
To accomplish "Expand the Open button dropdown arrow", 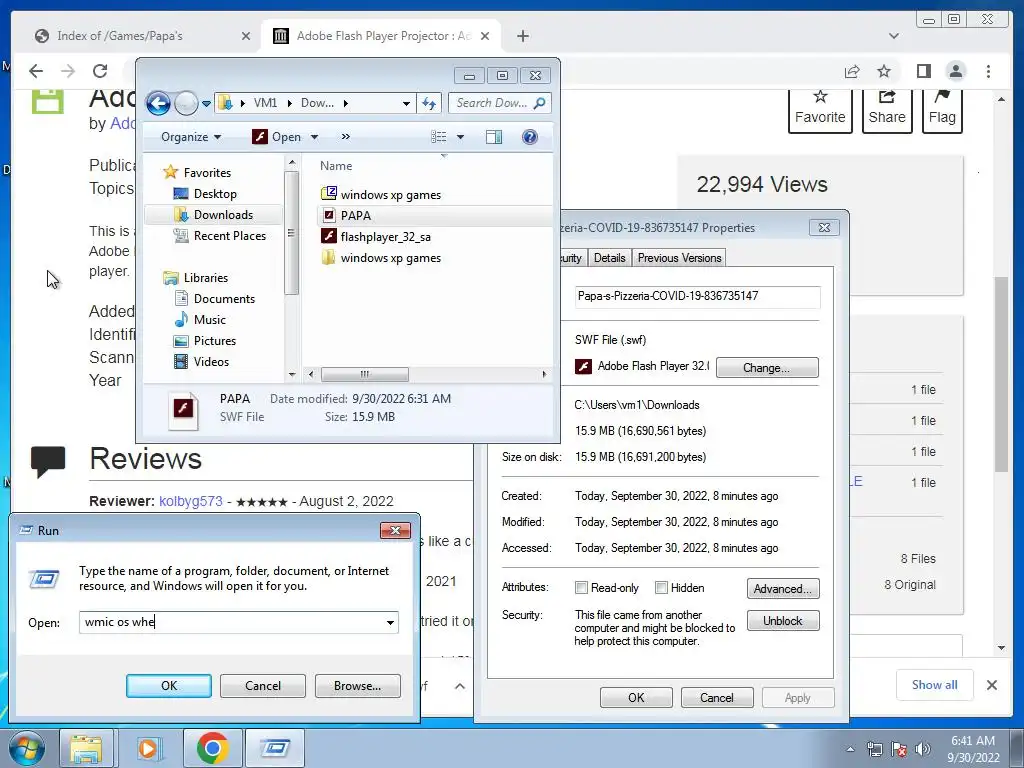I will [x=314, y=137].
